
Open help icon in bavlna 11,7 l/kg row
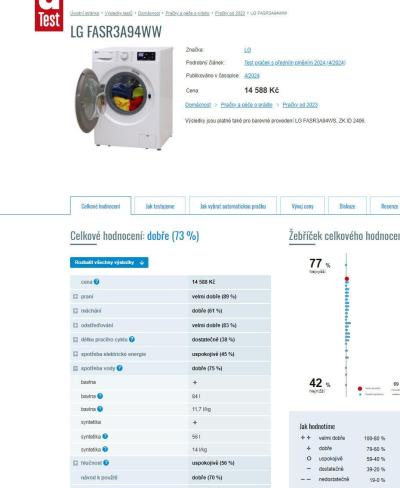[100, 409]
